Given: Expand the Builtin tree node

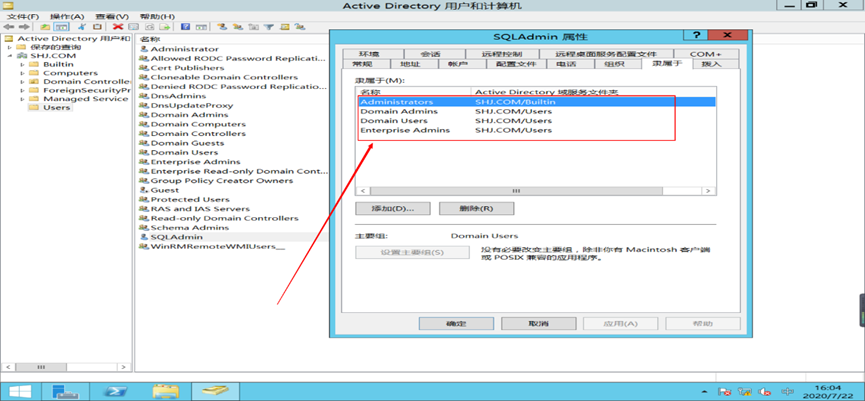Looking at the screenshot, I should click(x=23, y=65).
